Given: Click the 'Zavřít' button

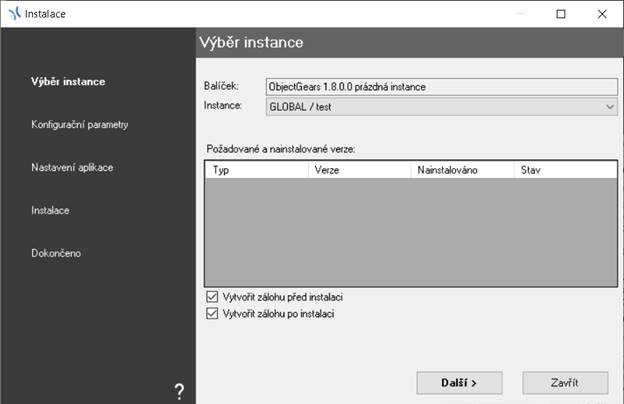Looking at the screenshot, I should click(565, 382).
